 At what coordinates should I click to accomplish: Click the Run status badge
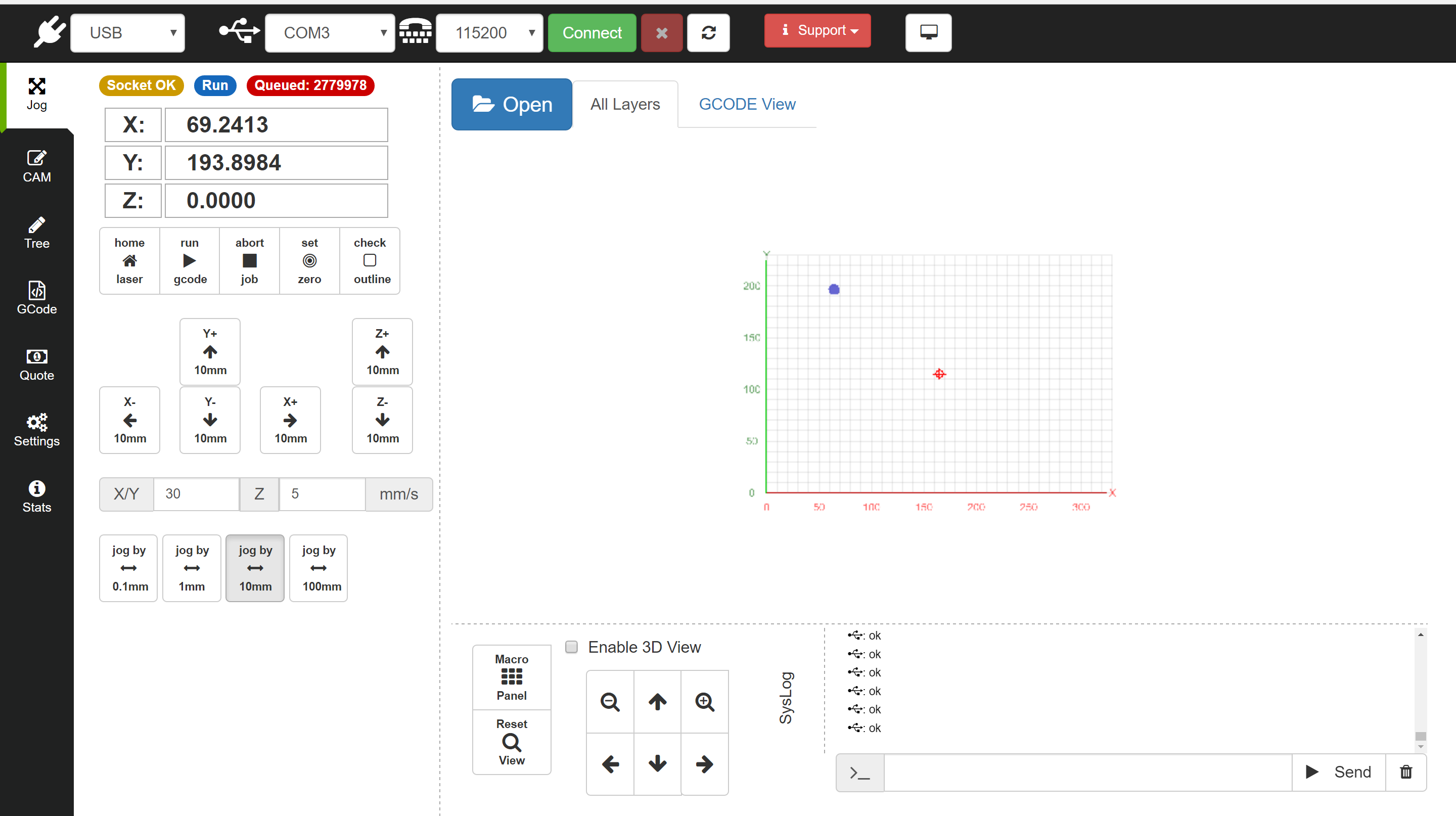(x=215, y=85)
